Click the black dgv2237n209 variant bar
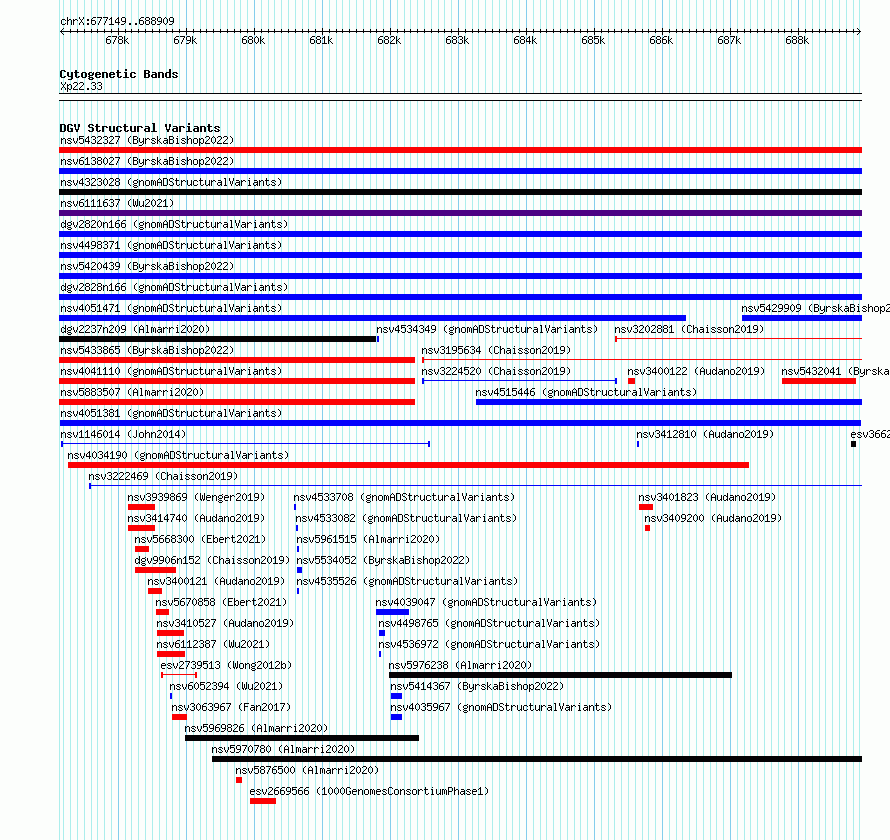 pyautogui.click(x=217, y=339)
